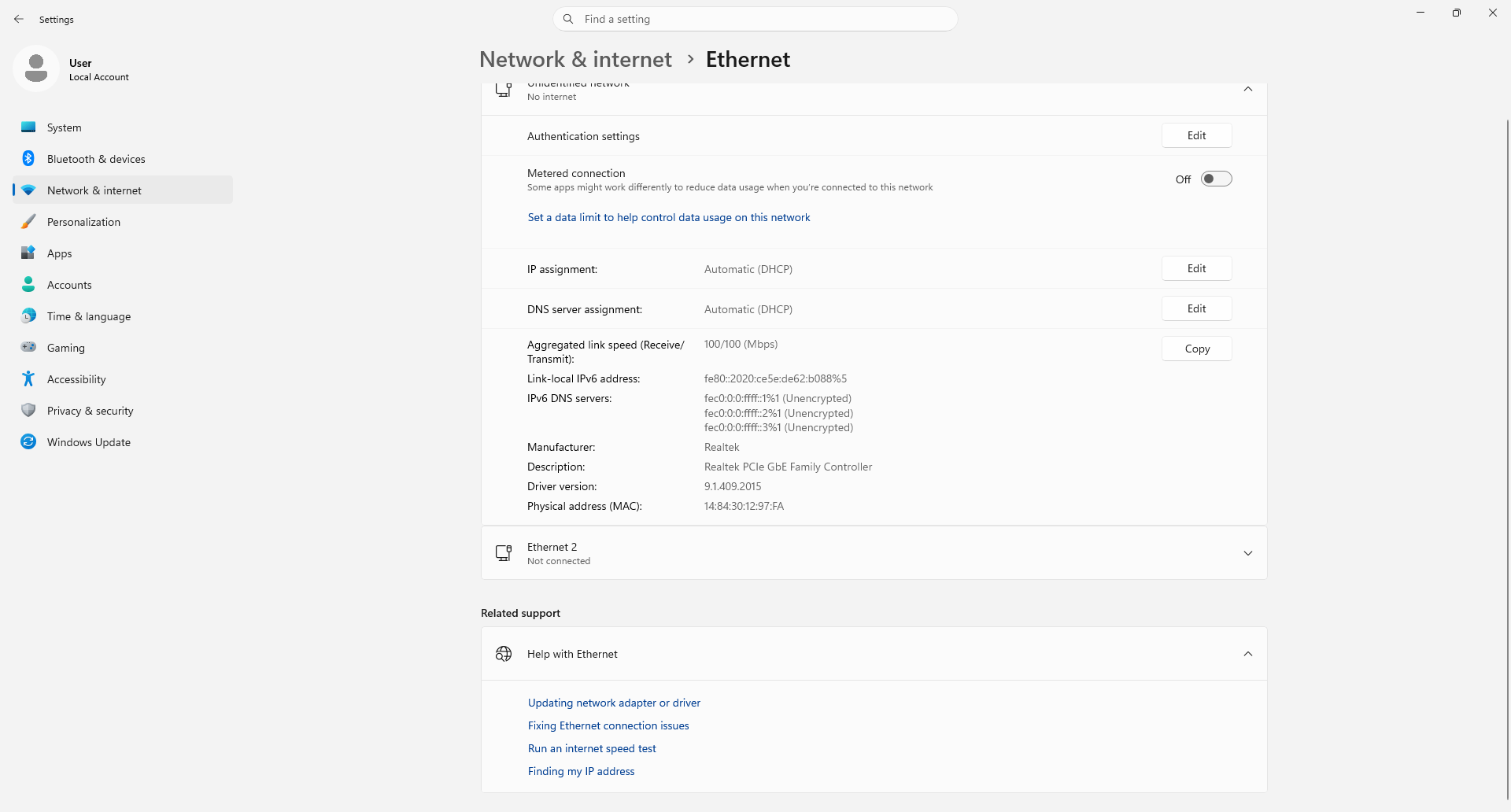This screenshot has height=812, width=1511.
Task: Click the Realtek PCIe GbE Family Controller text
Action: pos(788,467)
